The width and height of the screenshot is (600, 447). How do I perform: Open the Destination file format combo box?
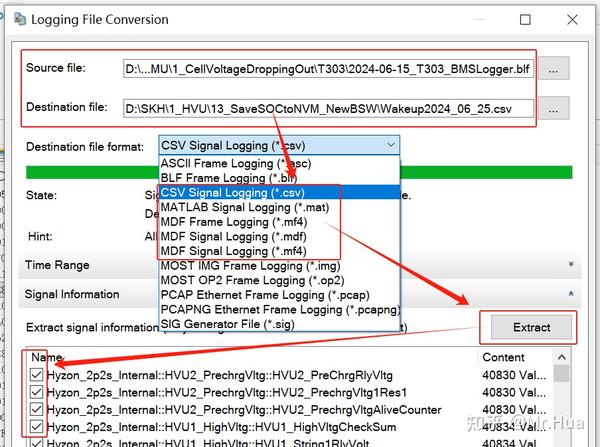point(279,145)
